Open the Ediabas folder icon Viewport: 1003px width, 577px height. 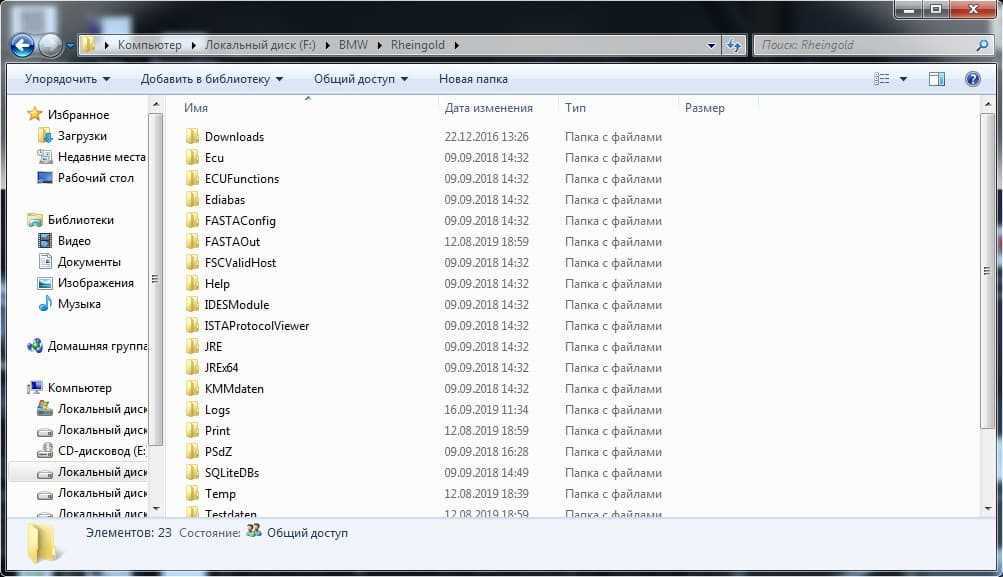tap(193, 200)
